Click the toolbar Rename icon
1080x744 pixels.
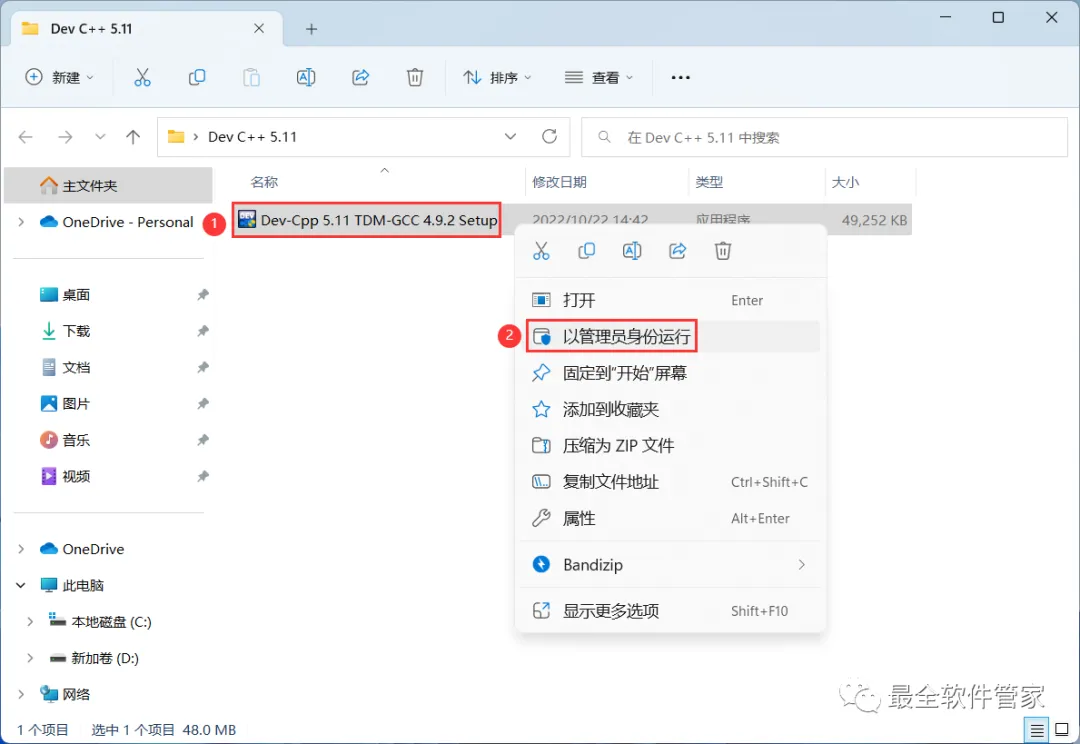306,77
